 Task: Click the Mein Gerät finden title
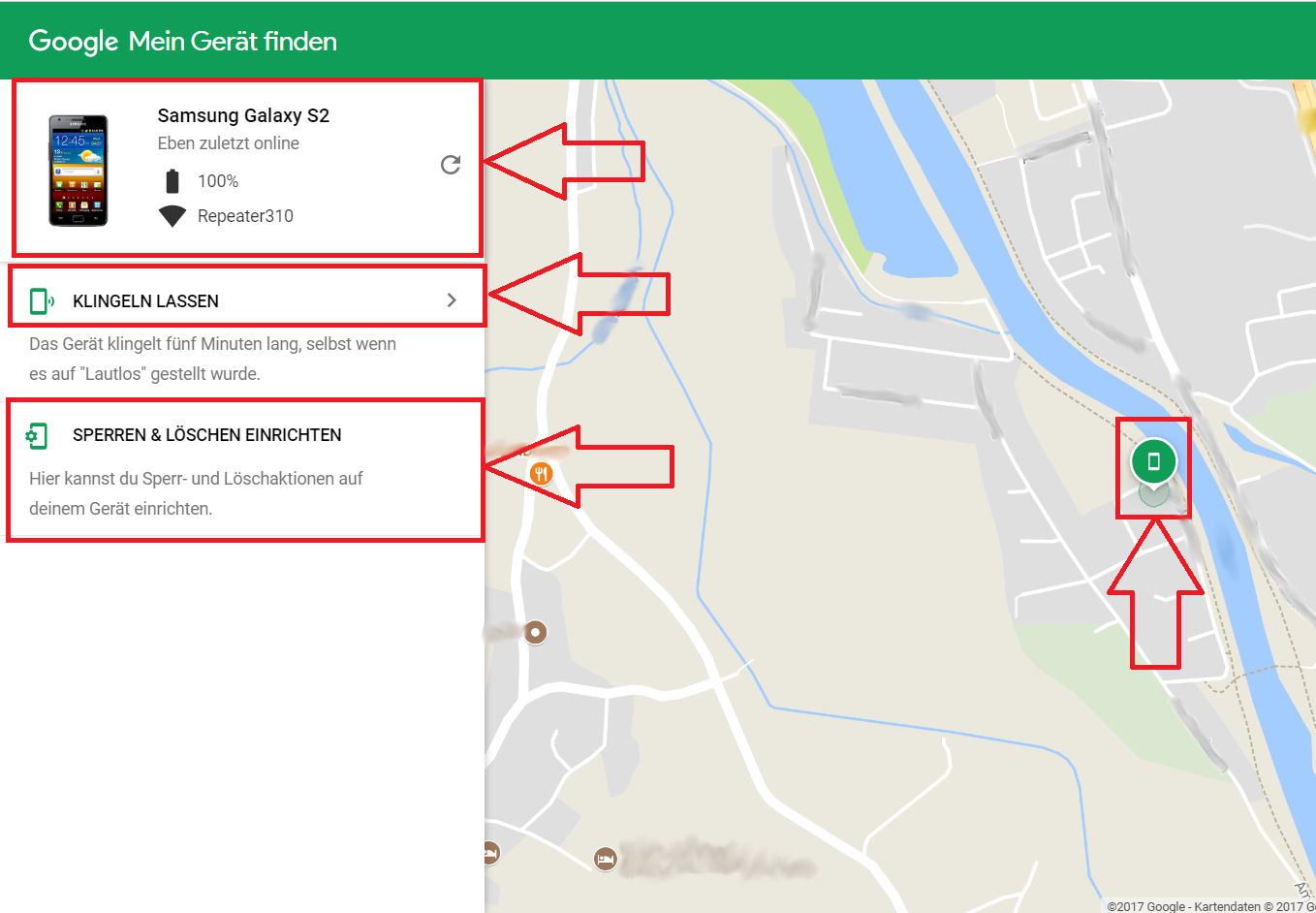click(233, 41)
